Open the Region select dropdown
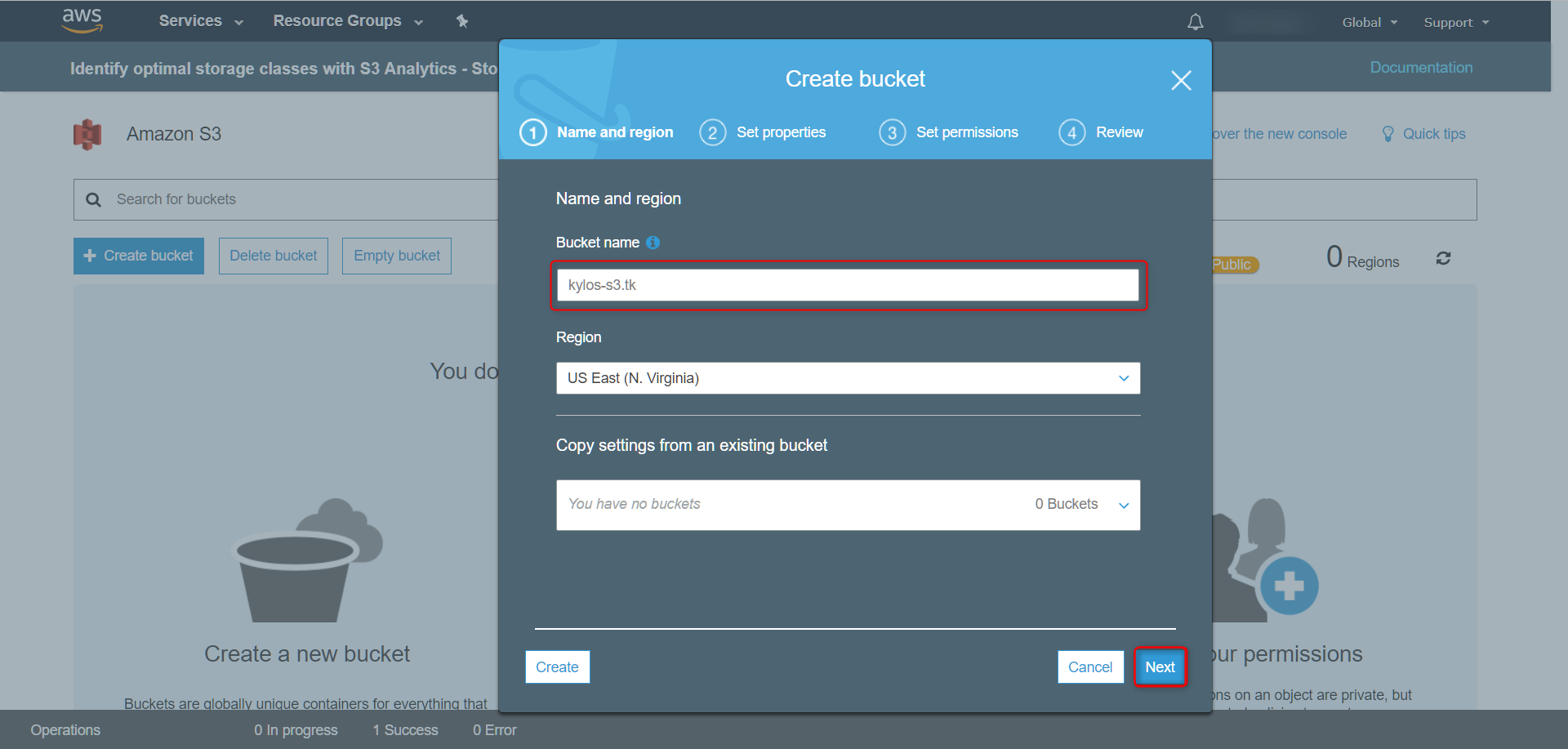 [x=848, y=378]
